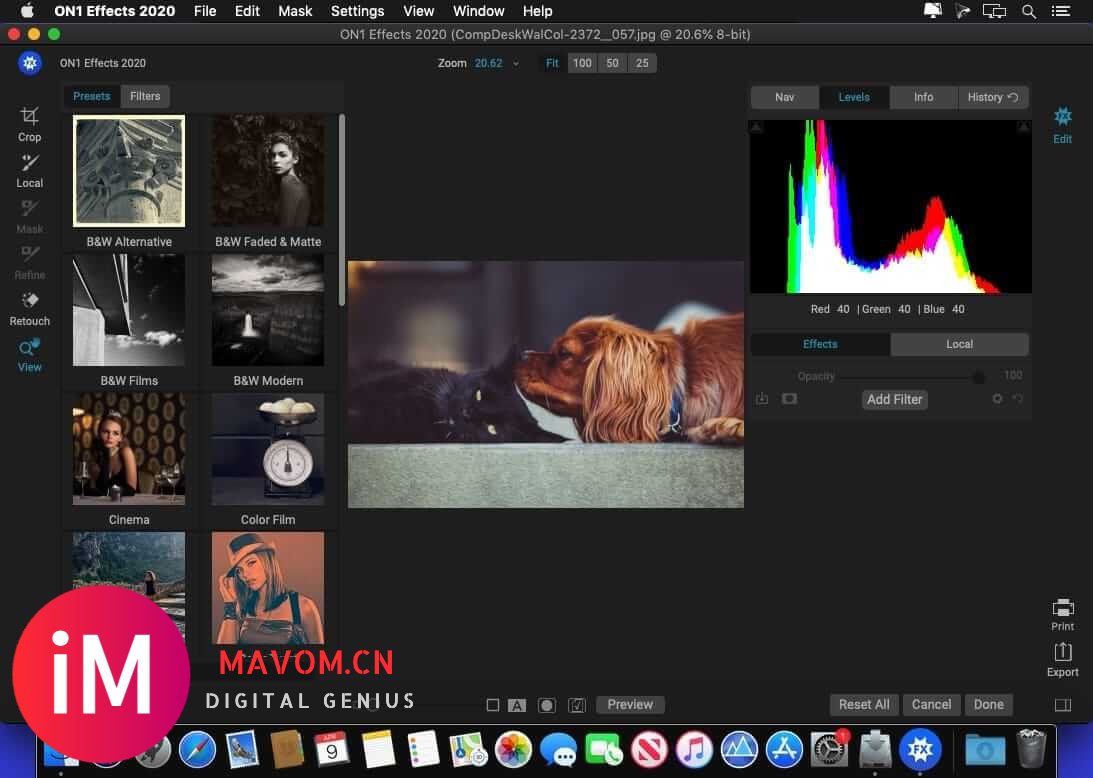This screenshot has width=1093, height=778.
Task: Open Calendar from the dock
Action: [x=332, y=750]
